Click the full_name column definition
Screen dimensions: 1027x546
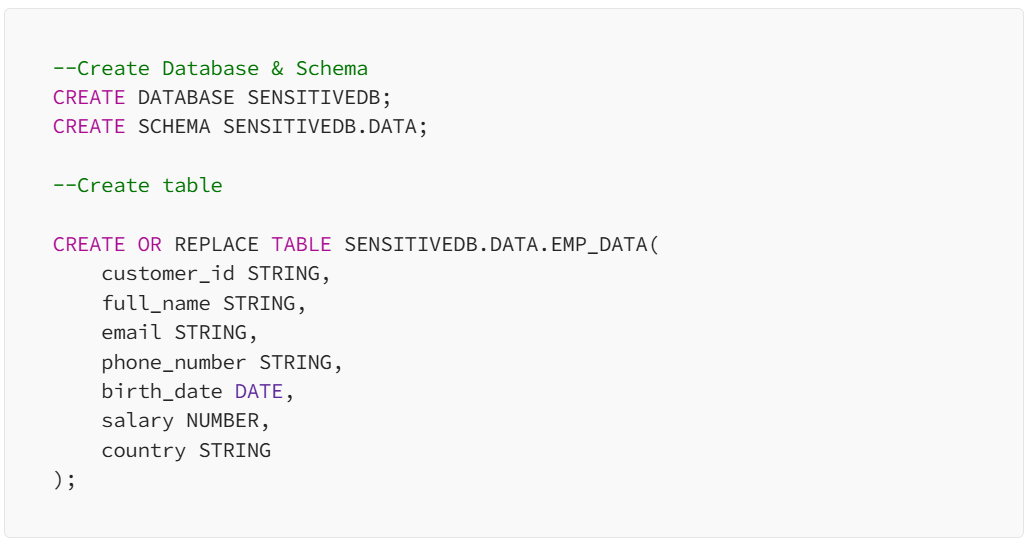204,303
